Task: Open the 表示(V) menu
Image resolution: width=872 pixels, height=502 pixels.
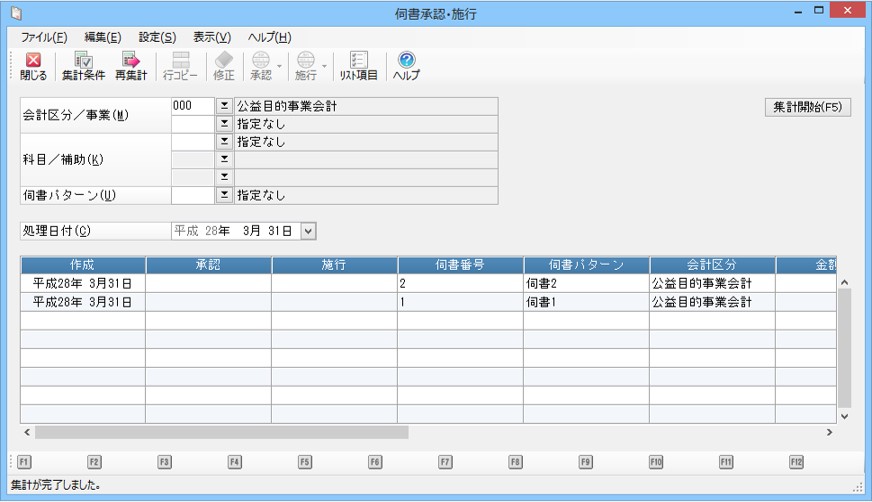Action: point(211,37)
